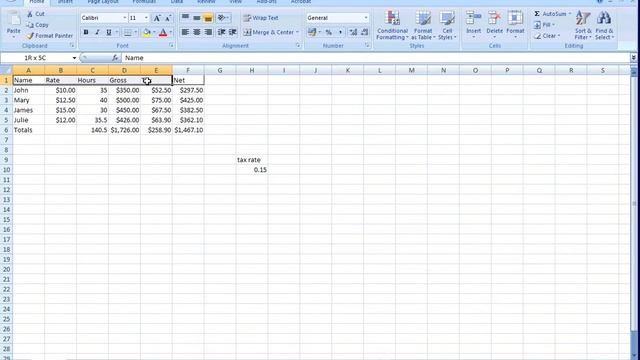Expand the Calibri font name dropdown
Screen dimensions: 640x360
(124, 18)
